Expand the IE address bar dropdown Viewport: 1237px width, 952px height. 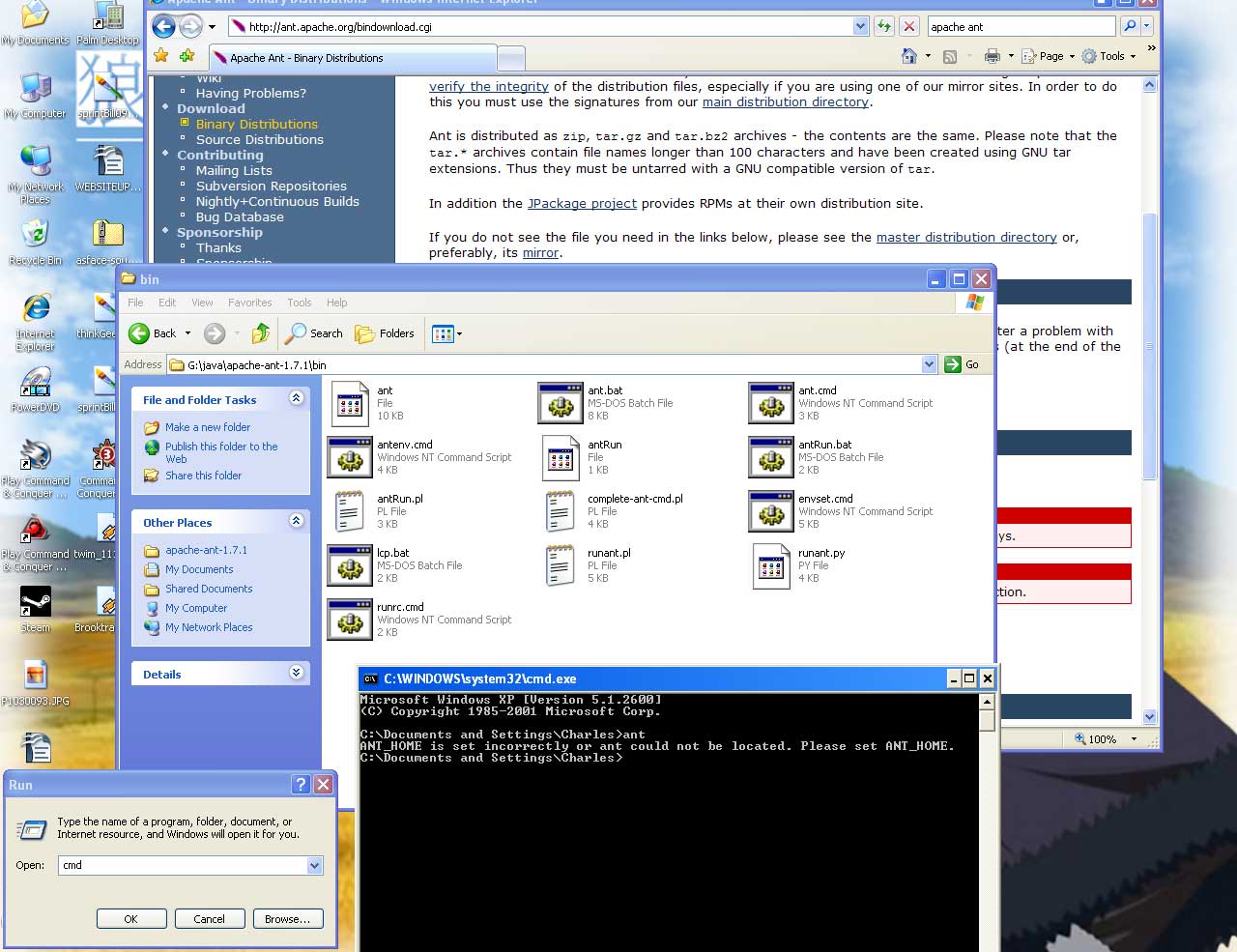(860, 26)
